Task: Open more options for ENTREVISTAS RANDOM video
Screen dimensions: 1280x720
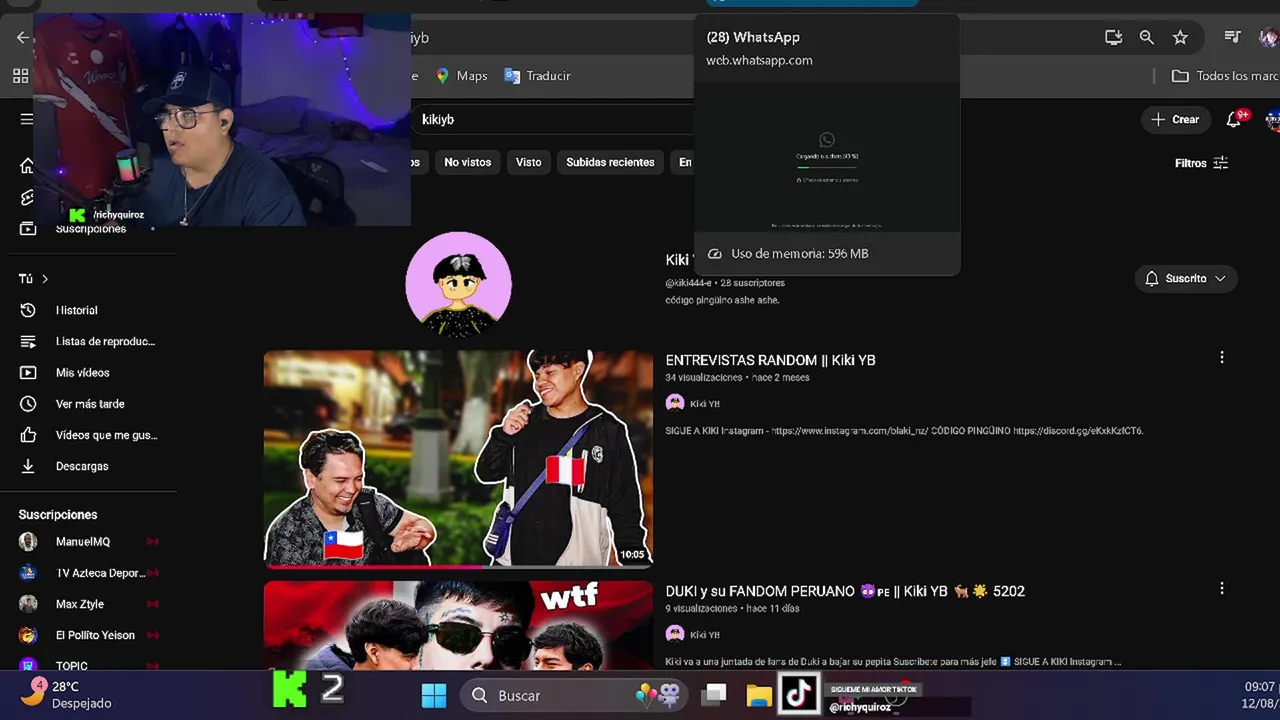Action: (x=1221, y=358)
